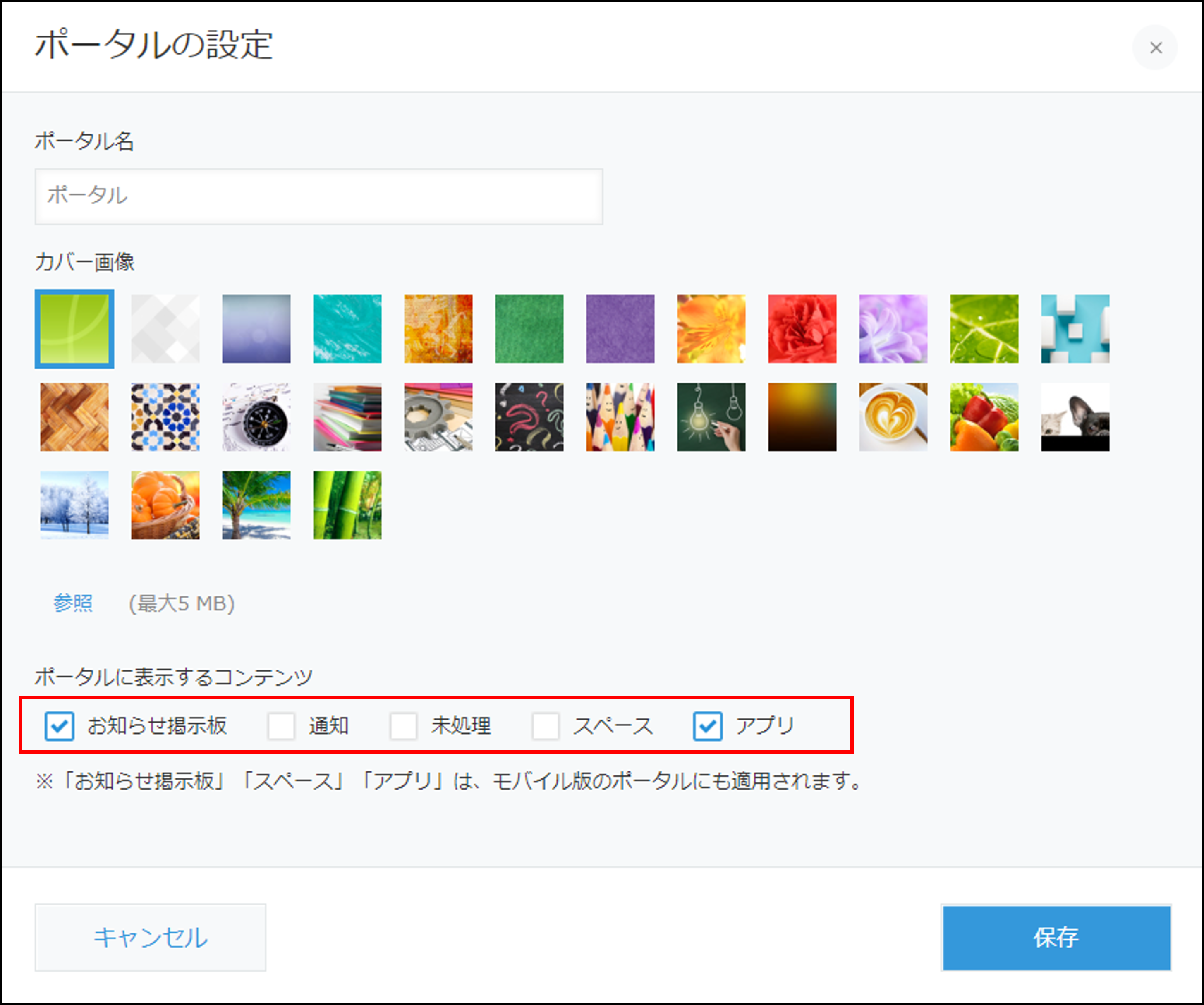This screenshot has width=1204, height=1005.
Task: Pick the snowy trees cover image
Action: pyautogui.click(x=74, y=505)
